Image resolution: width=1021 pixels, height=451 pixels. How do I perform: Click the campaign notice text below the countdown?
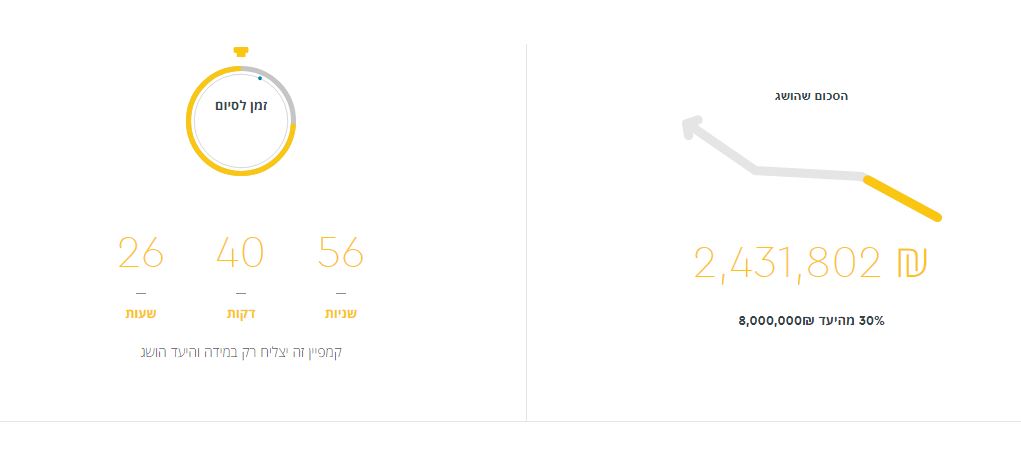241,352
